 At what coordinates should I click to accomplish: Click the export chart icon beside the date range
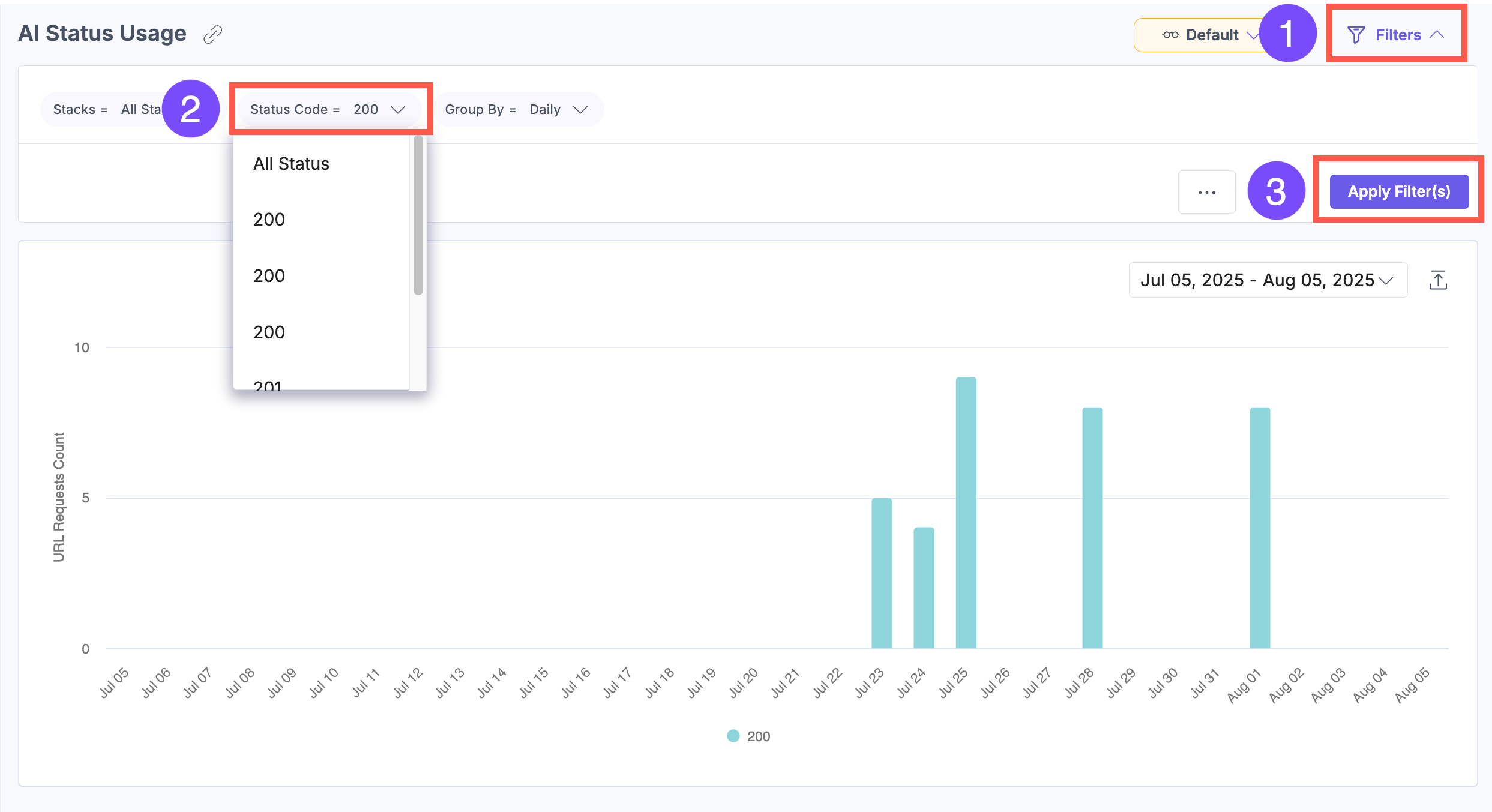[1439, 280]
